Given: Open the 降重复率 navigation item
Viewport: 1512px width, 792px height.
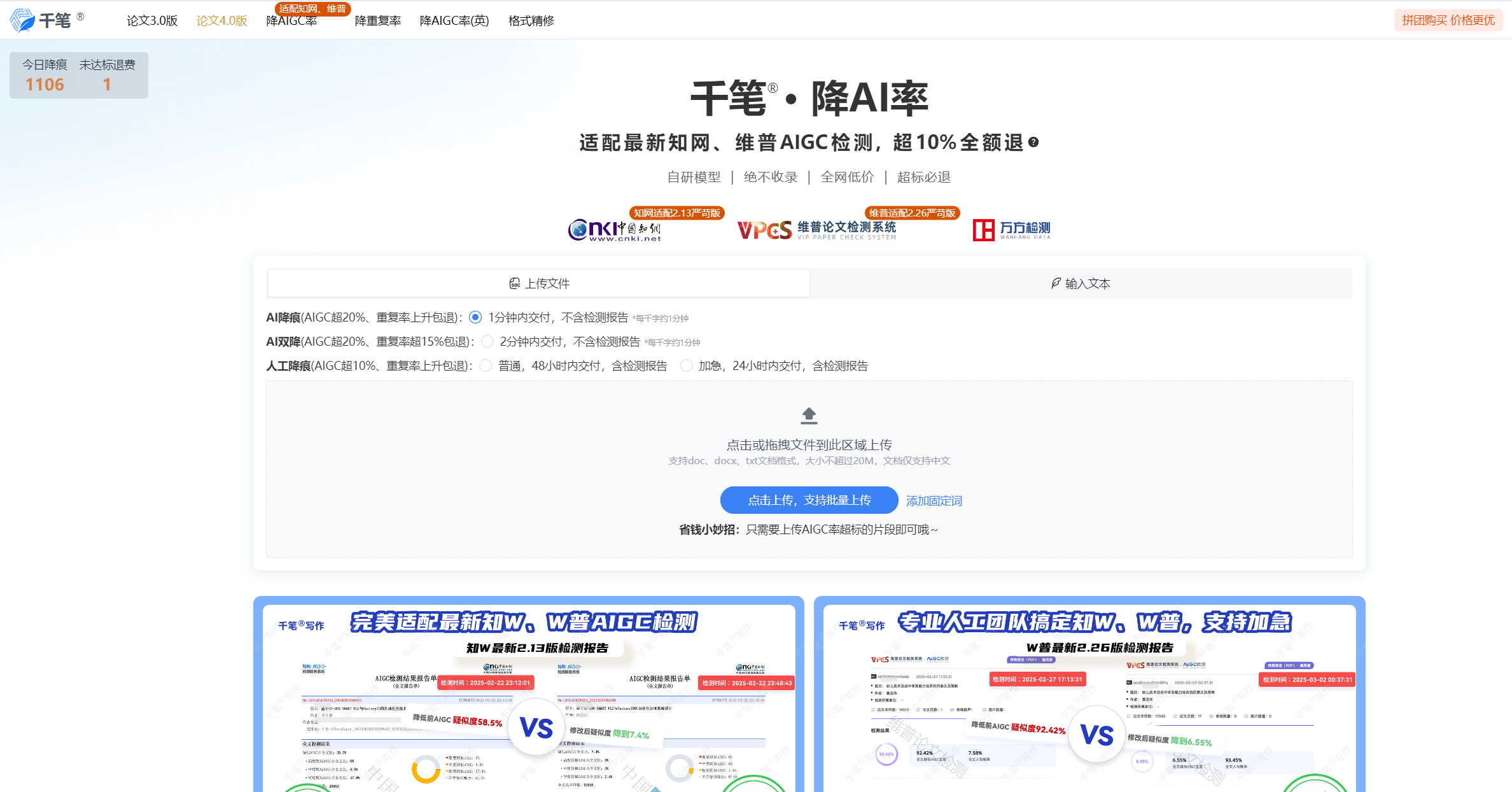Looking at the screenshot, I should [378, 20].
